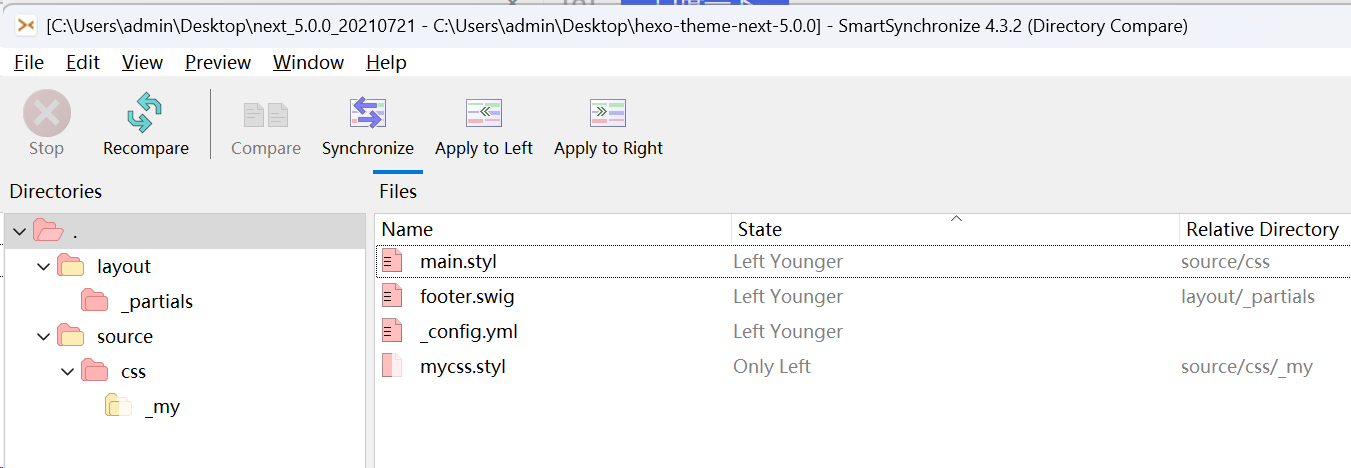The height and width of the screenshot is (468, 1351).
Task: Select the mycss.styl file icon
Action: [x=392, y=367]
